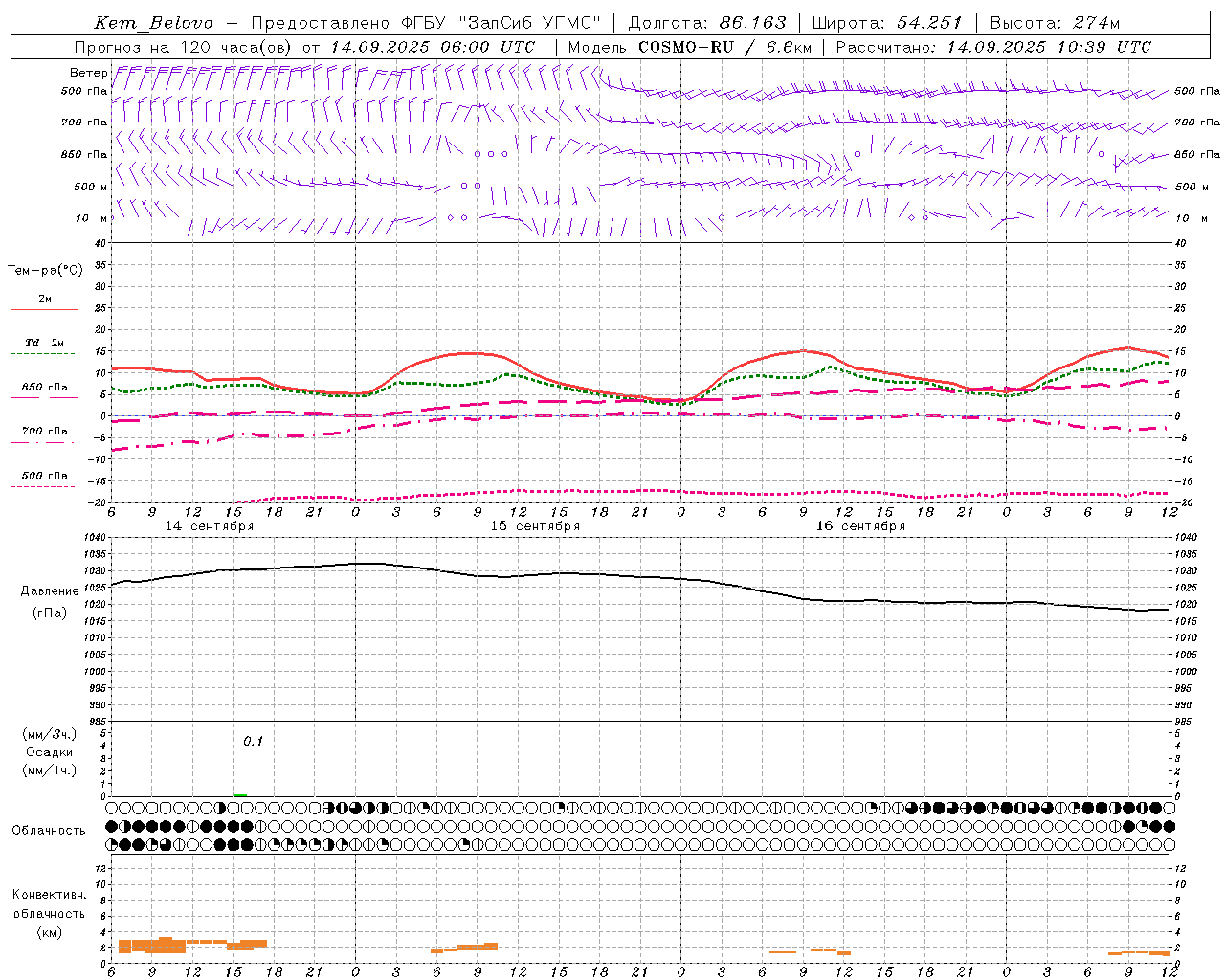Click the Ветер panel label
1225x980 pixels.
tap(88, 73)
